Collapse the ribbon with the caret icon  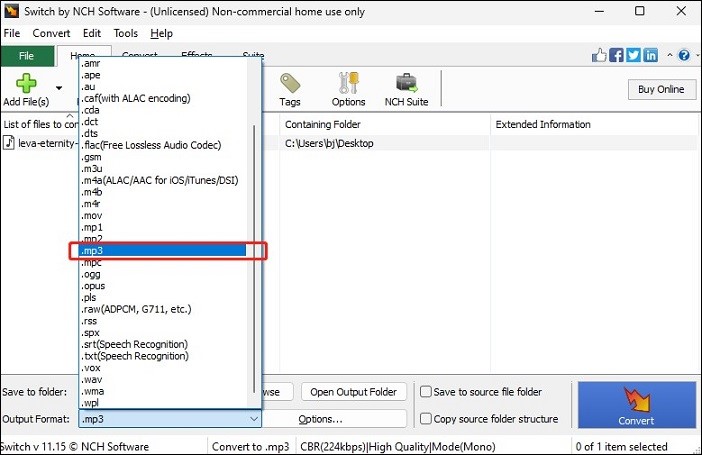click(670, 55)
